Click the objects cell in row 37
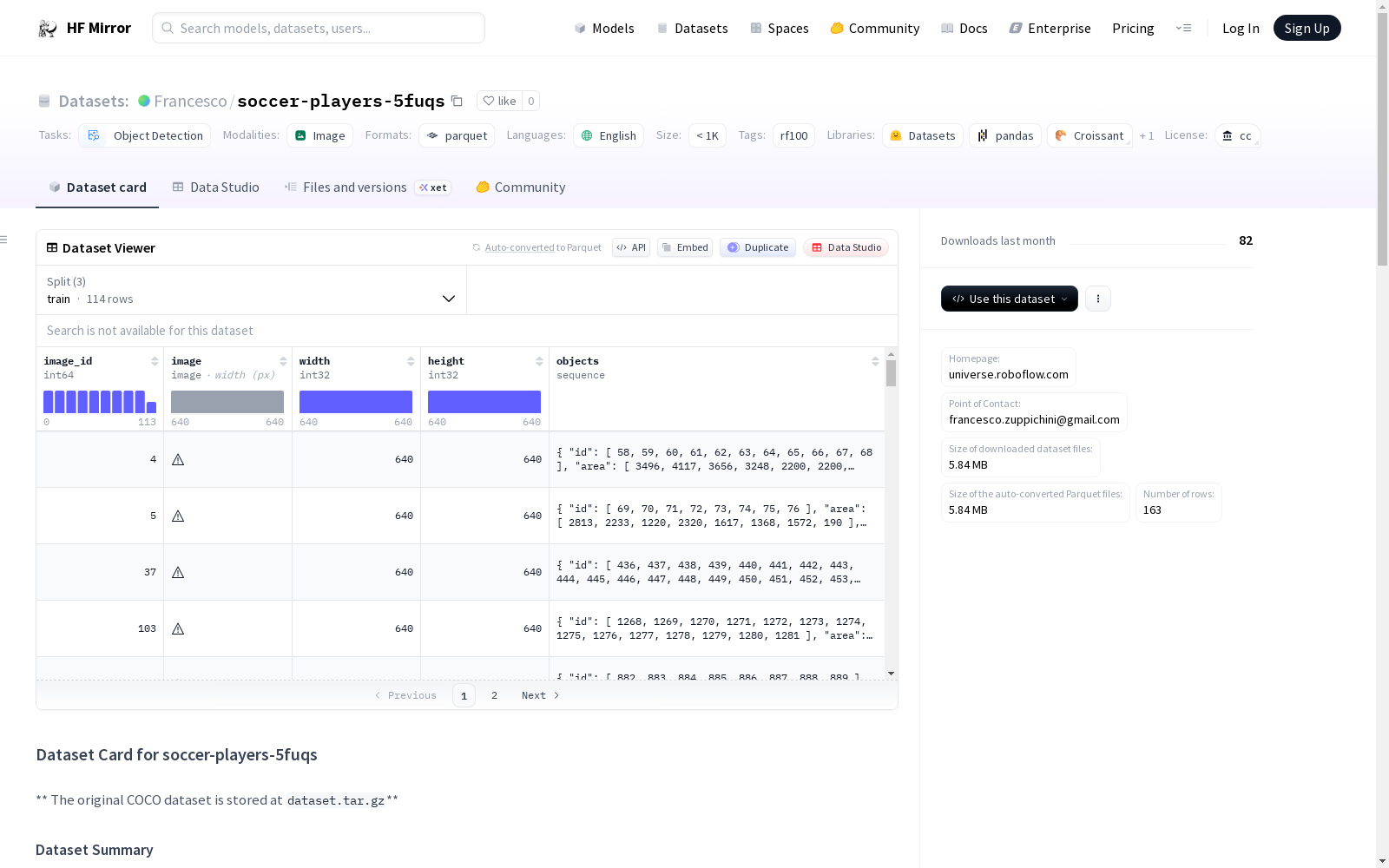 [717, 572]
